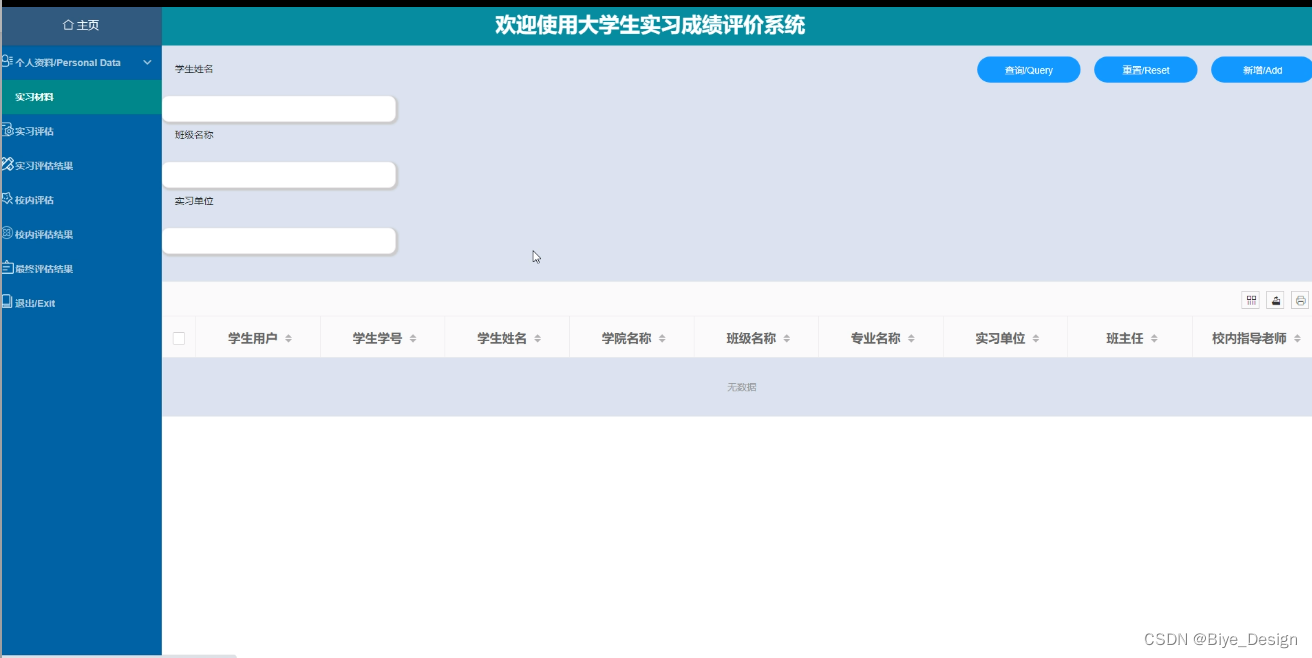Click the 校内评估结果 sidebar icon
The width and height of the screenshot is (1312, 658).
(7, 234)
